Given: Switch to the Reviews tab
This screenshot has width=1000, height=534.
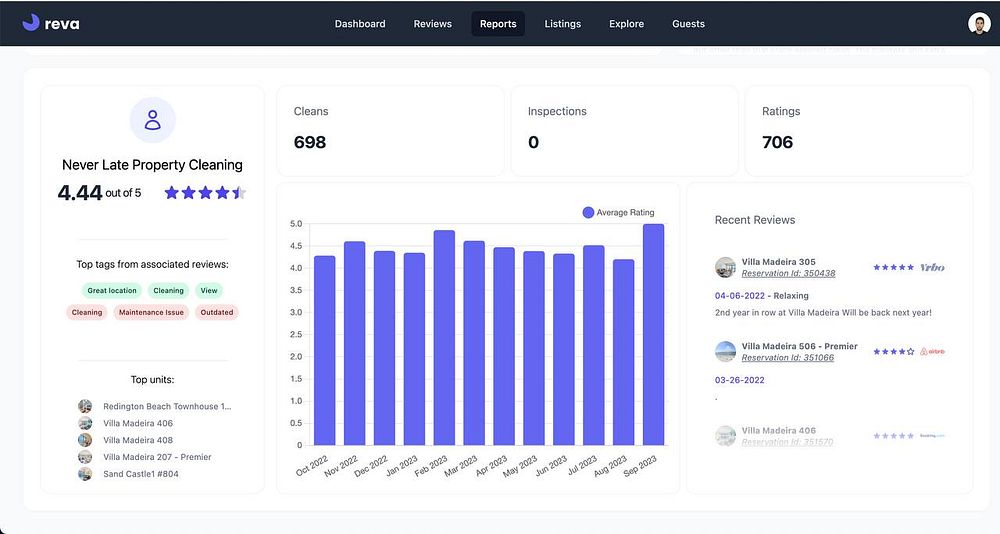Looking at the screenshot, I should pos(432,24).
